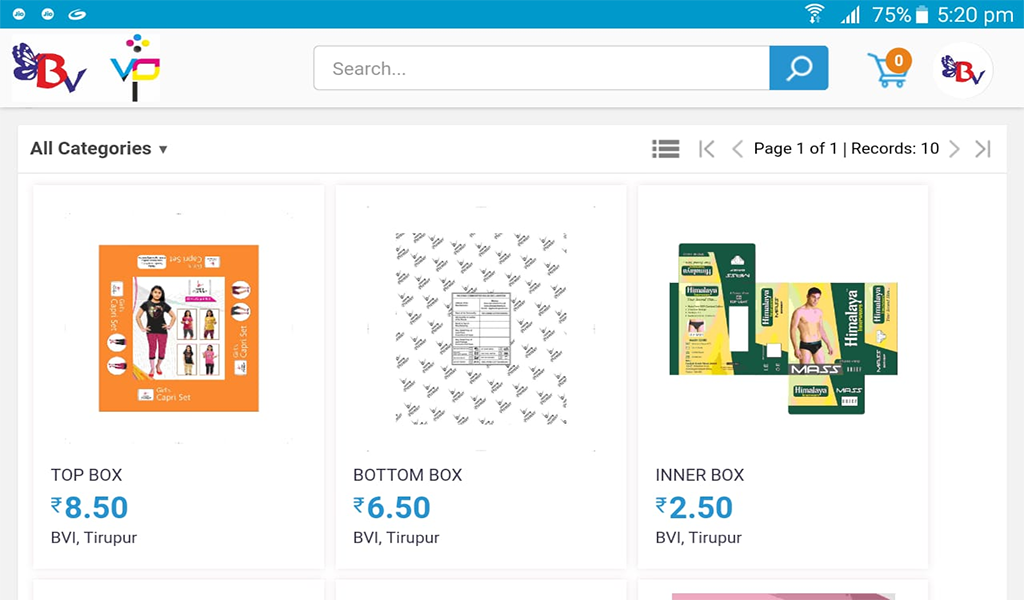
Task: Open the BOTTOM BOX product image
Action: coord(481,328)
